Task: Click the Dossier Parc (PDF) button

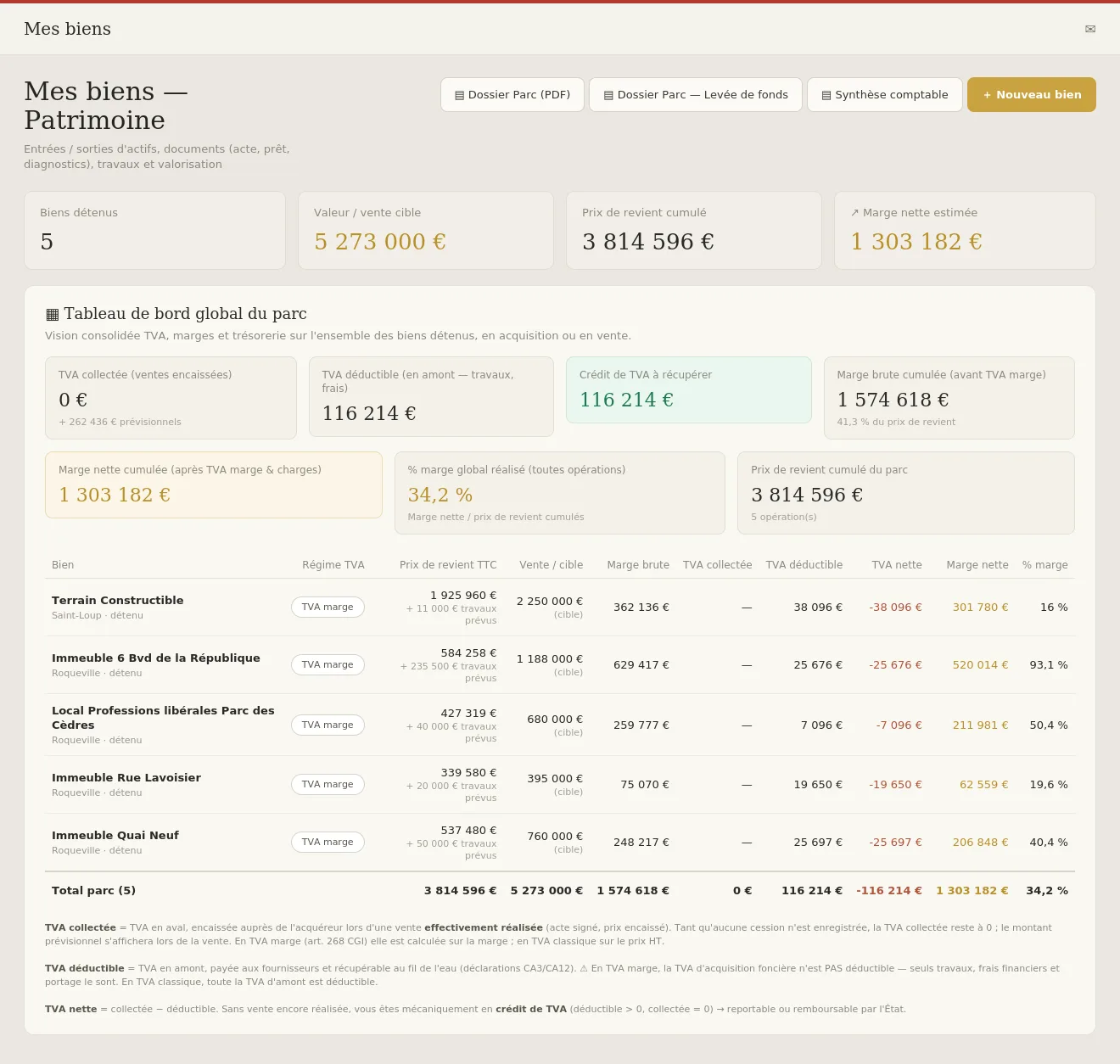Action: pos(512,95)
